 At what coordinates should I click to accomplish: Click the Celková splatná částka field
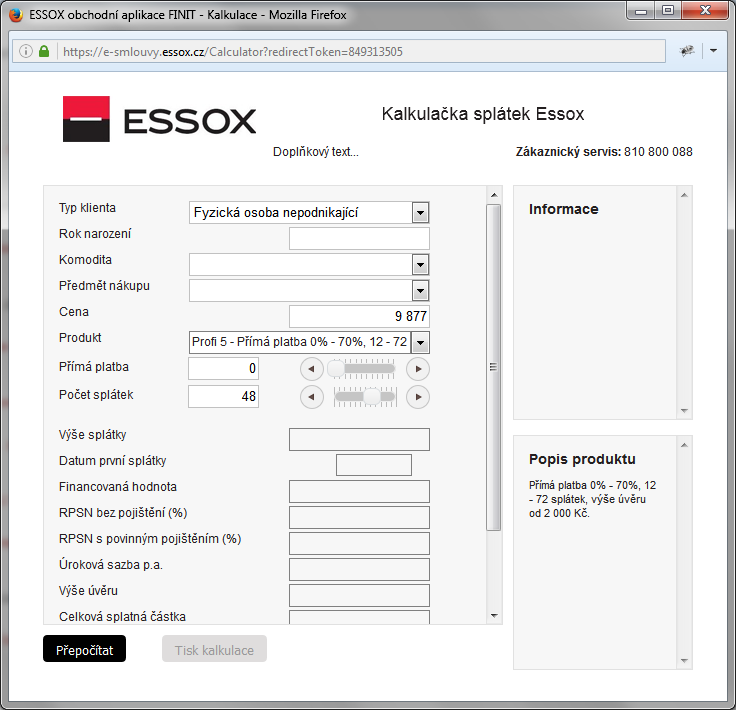click(359, 617)
